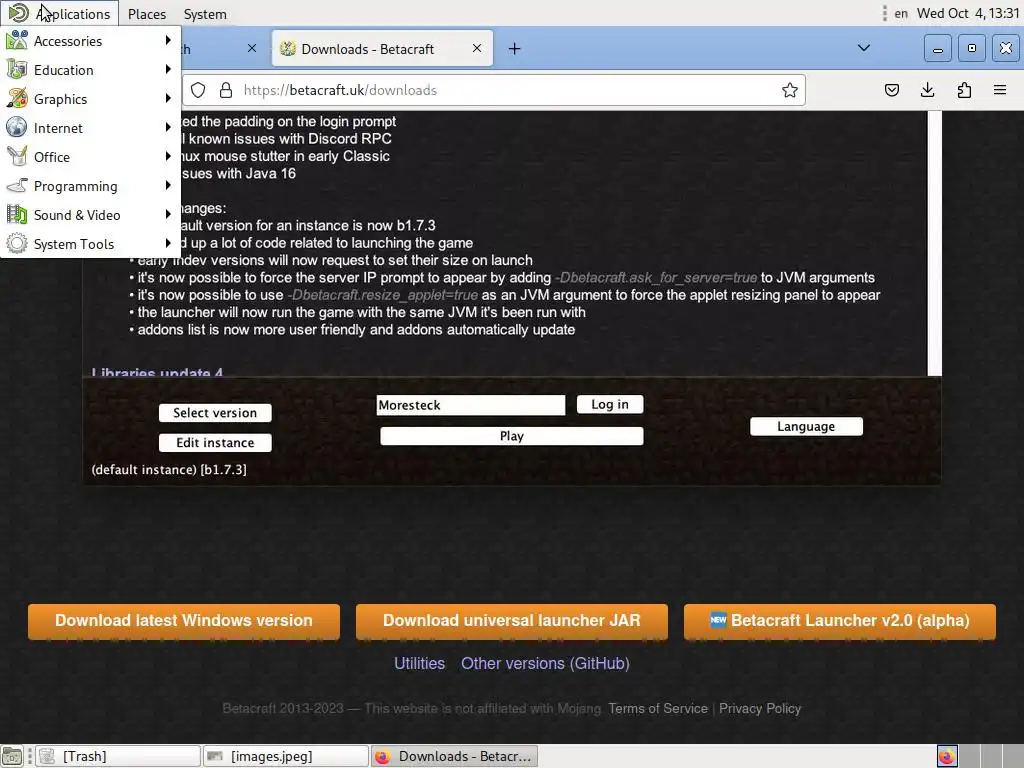
Task: Click the System Tools gear icon
Action: (x=17, y=244)
